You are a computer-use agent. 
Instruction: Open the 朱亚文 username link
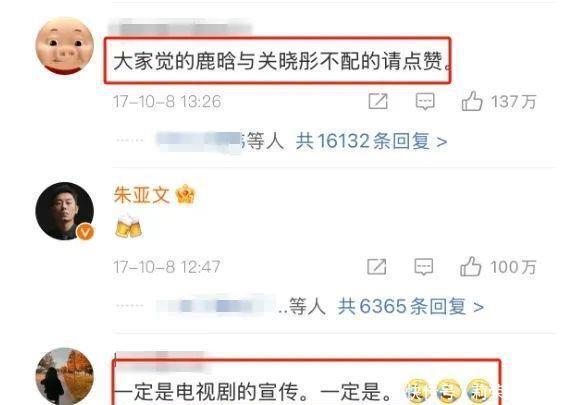click(x=142, y=195)
